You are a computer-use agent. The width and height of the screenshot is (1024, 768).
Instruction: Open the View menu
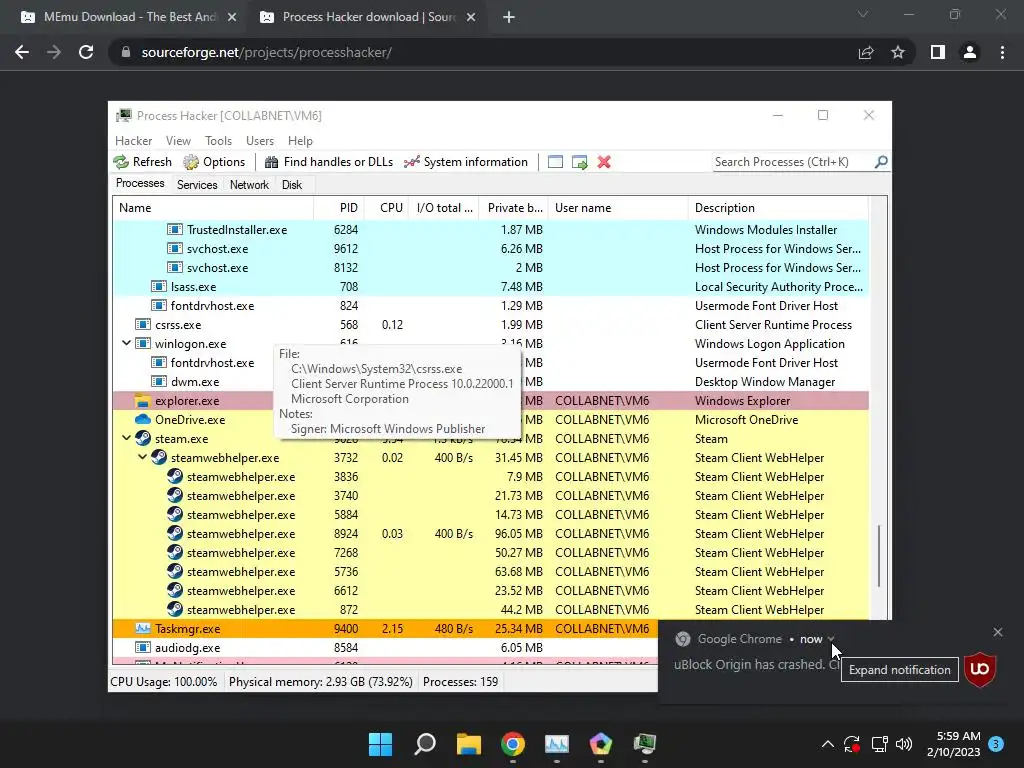(178, 140)
